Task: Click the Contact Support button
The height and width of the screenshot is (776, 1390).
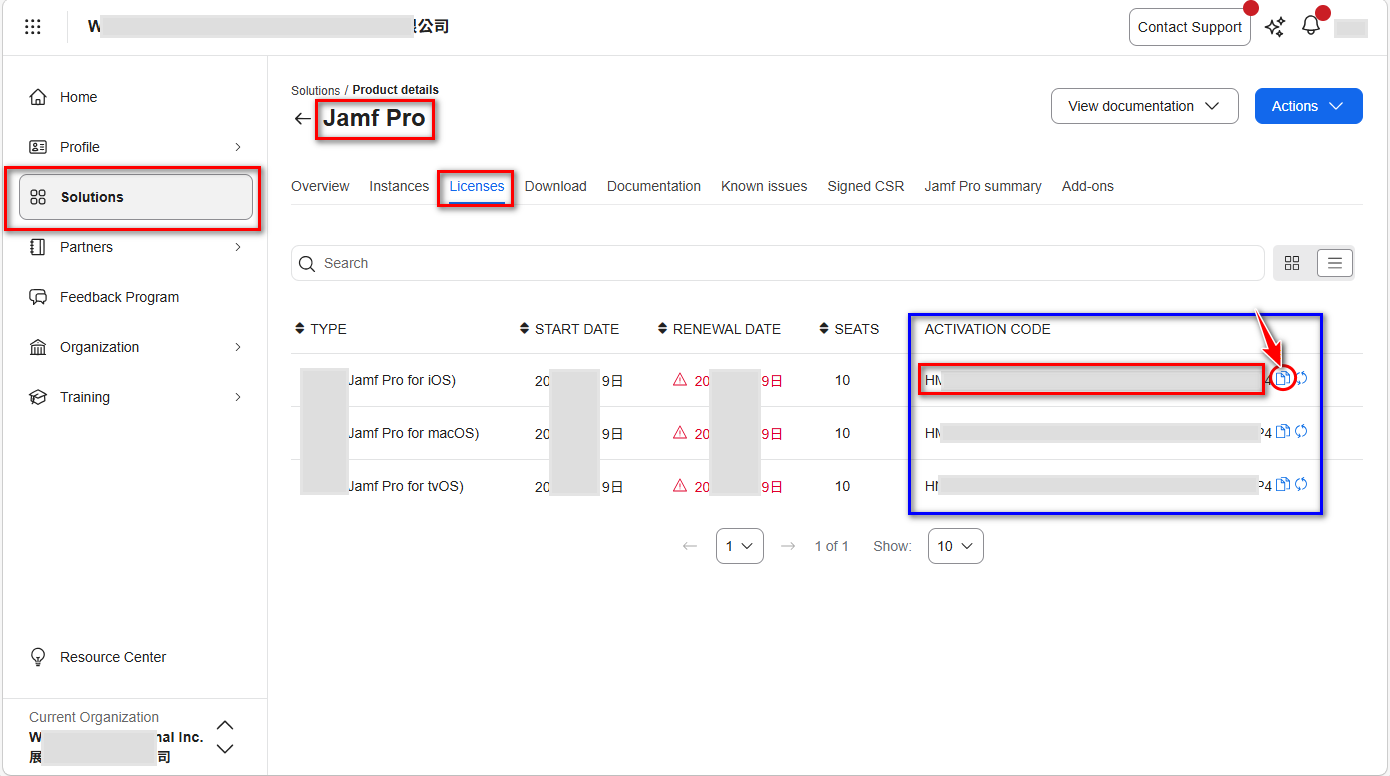Action: 1189,27
